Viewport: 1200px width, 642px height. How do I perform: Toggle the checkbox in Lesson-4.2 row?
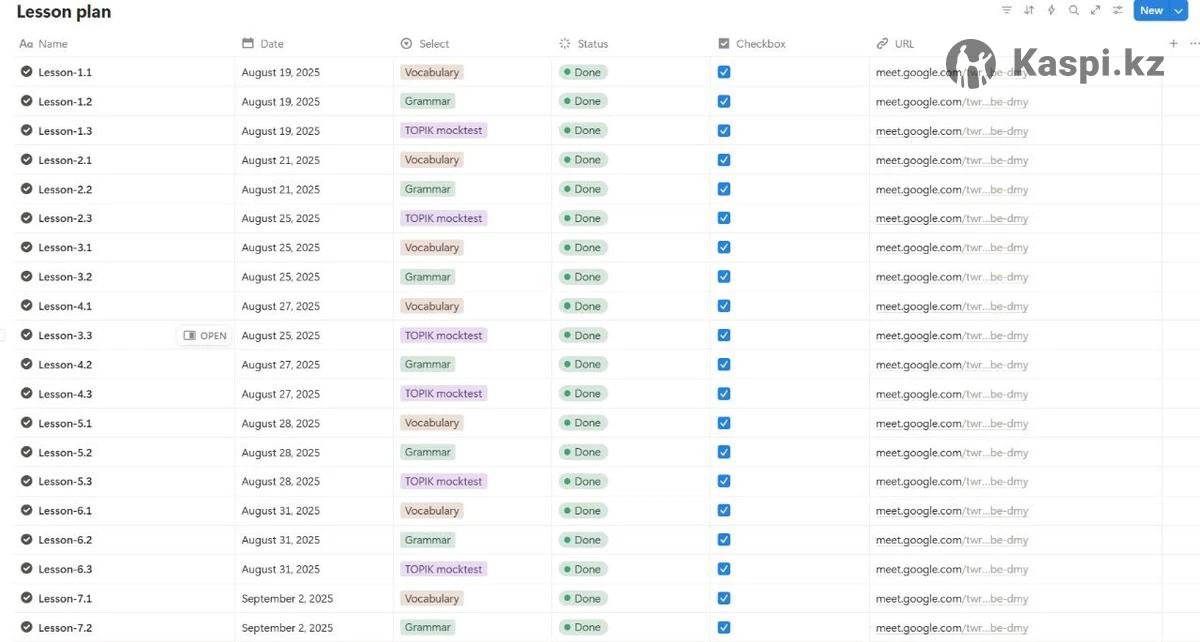point(724,364)
